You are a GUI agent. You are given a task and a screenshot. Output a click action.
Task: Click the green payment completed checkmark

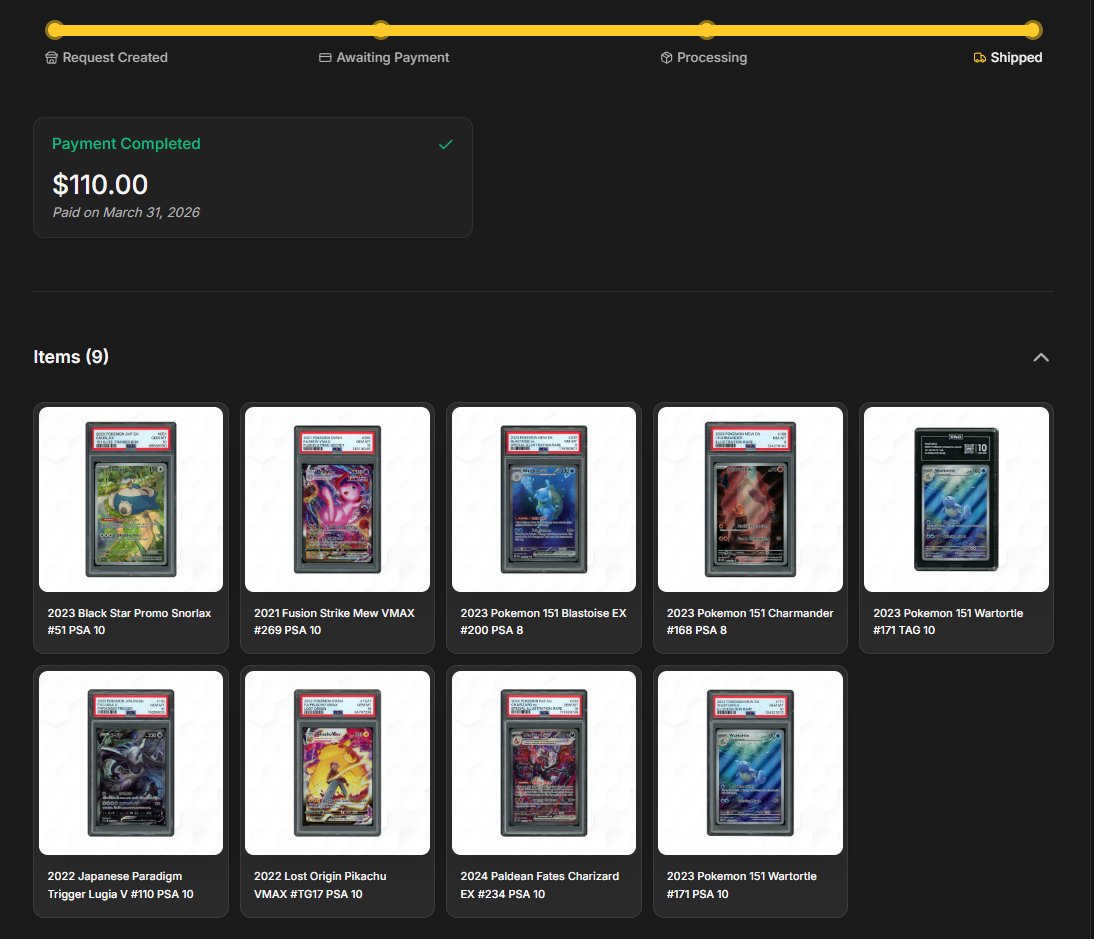tap(446, 144)
